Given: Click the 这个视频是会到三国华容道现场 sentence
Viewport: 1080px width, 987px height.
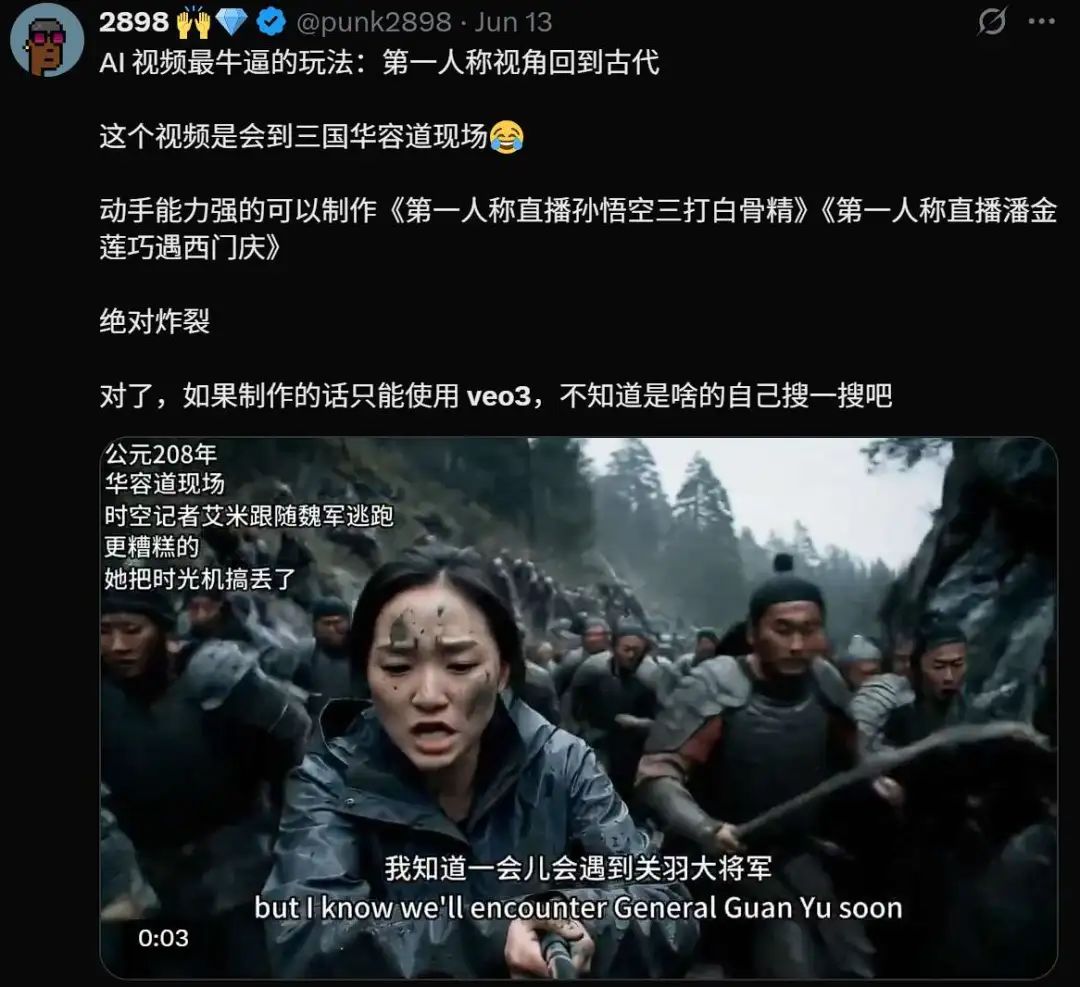Looking at the screenshot, I should 293,136.
